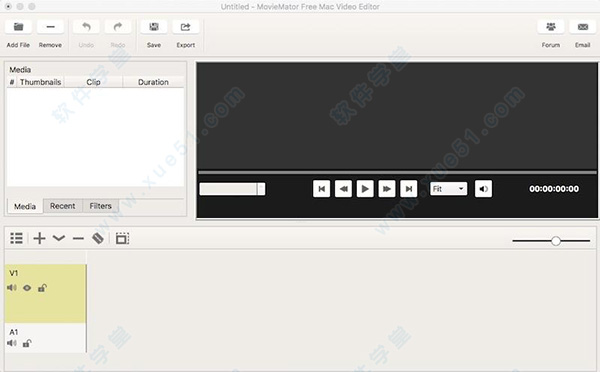Screen dimensions: 600x372
Task: Skip to end of the video
Action: tap(409, 189)
